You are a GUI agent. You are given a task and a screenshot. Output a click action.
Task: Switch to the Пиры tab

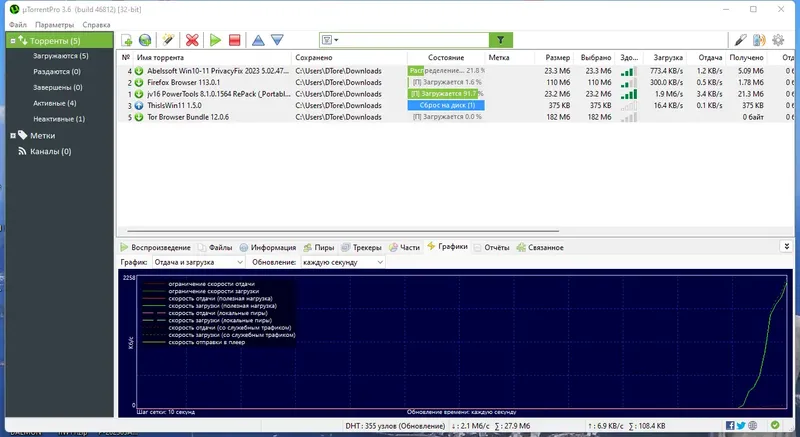(318, 247)
